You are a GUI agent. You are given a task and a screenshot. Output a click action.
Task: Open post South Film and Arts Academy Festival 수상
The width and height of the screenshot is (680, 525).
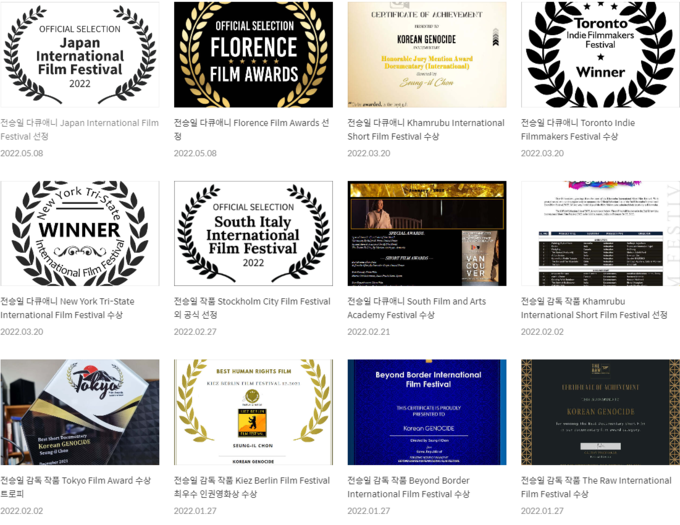point(416,308)
